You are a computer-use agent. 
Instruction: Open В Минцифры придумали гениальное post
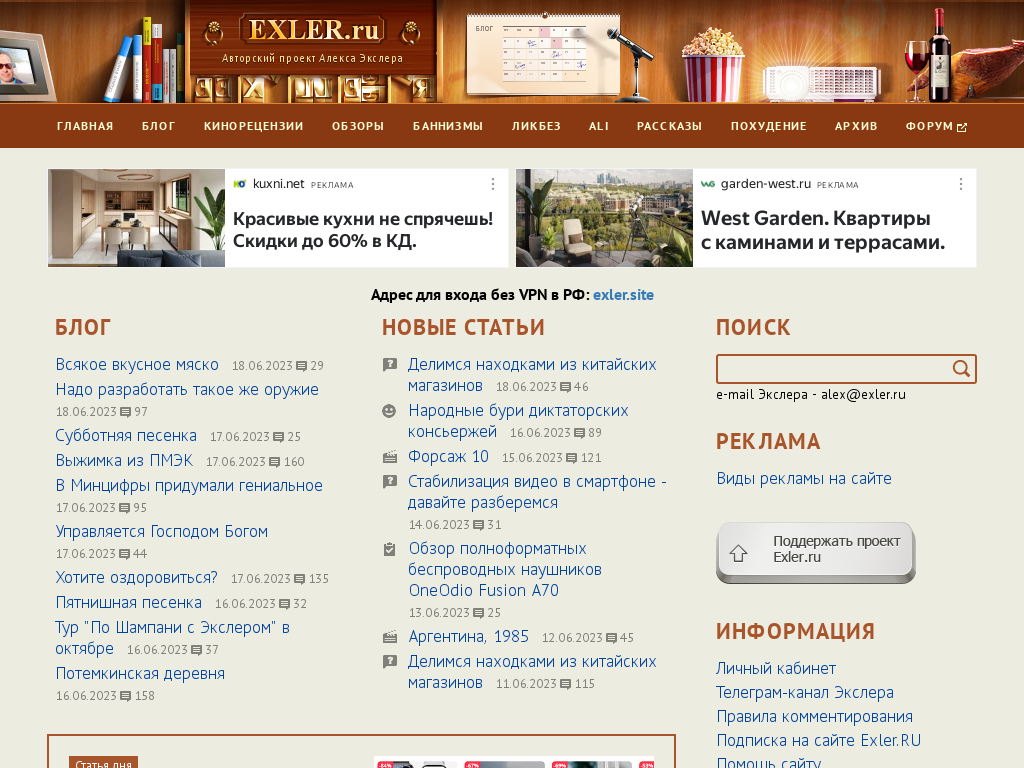click(x=189, y=485)
